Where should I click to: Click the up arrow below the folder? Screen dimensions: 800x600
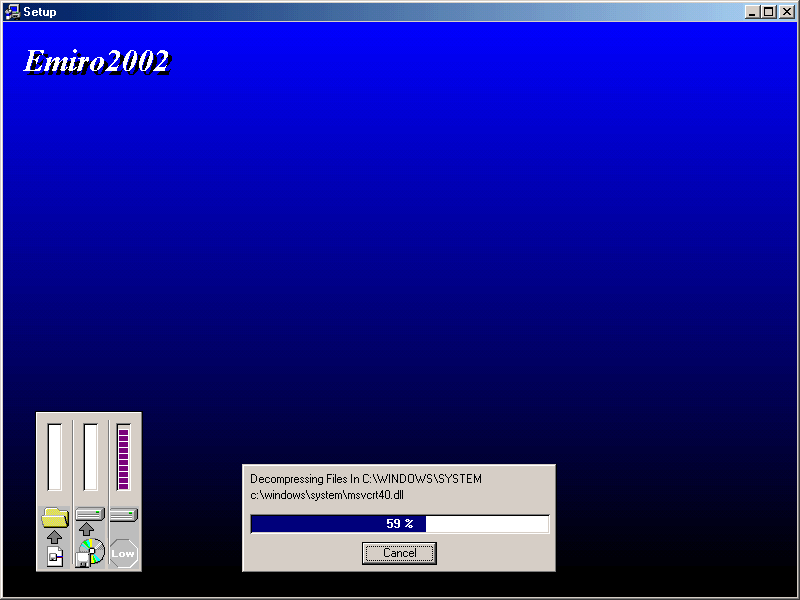tap(54, 537)
